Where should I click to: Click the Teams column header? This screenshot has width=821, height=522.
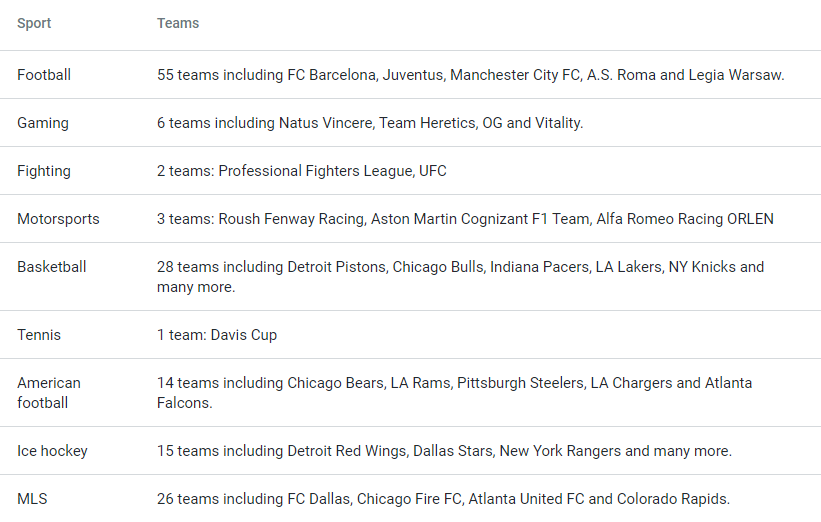click(x=178, y=23)
